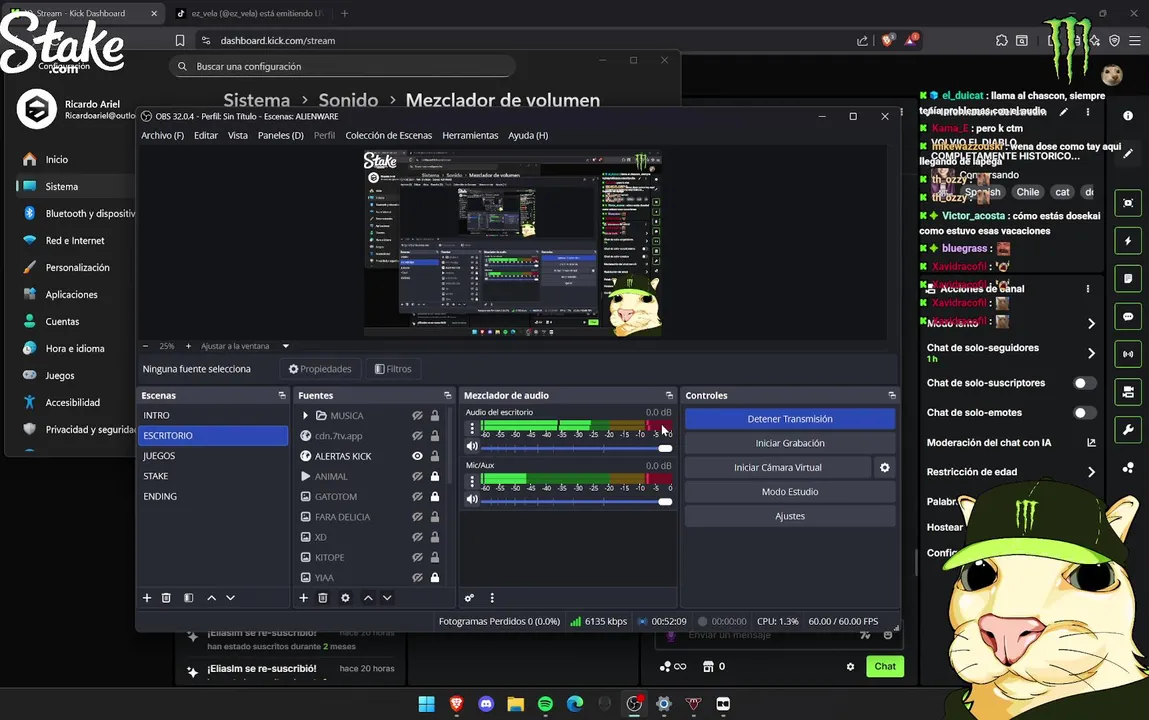Open advanced audio properties gear icon
This screenshot has height=720, width=1149.
click(x=469, y=598)
